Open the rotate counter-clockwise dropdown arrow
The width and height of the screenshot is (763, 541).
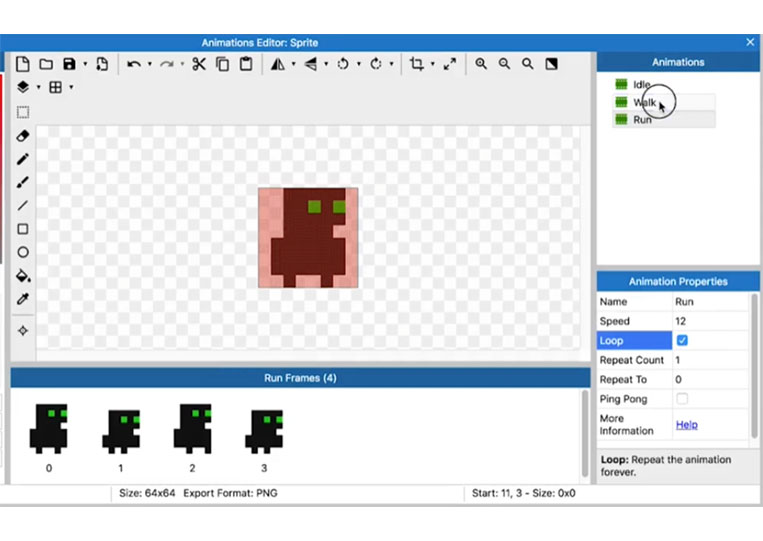359,64
